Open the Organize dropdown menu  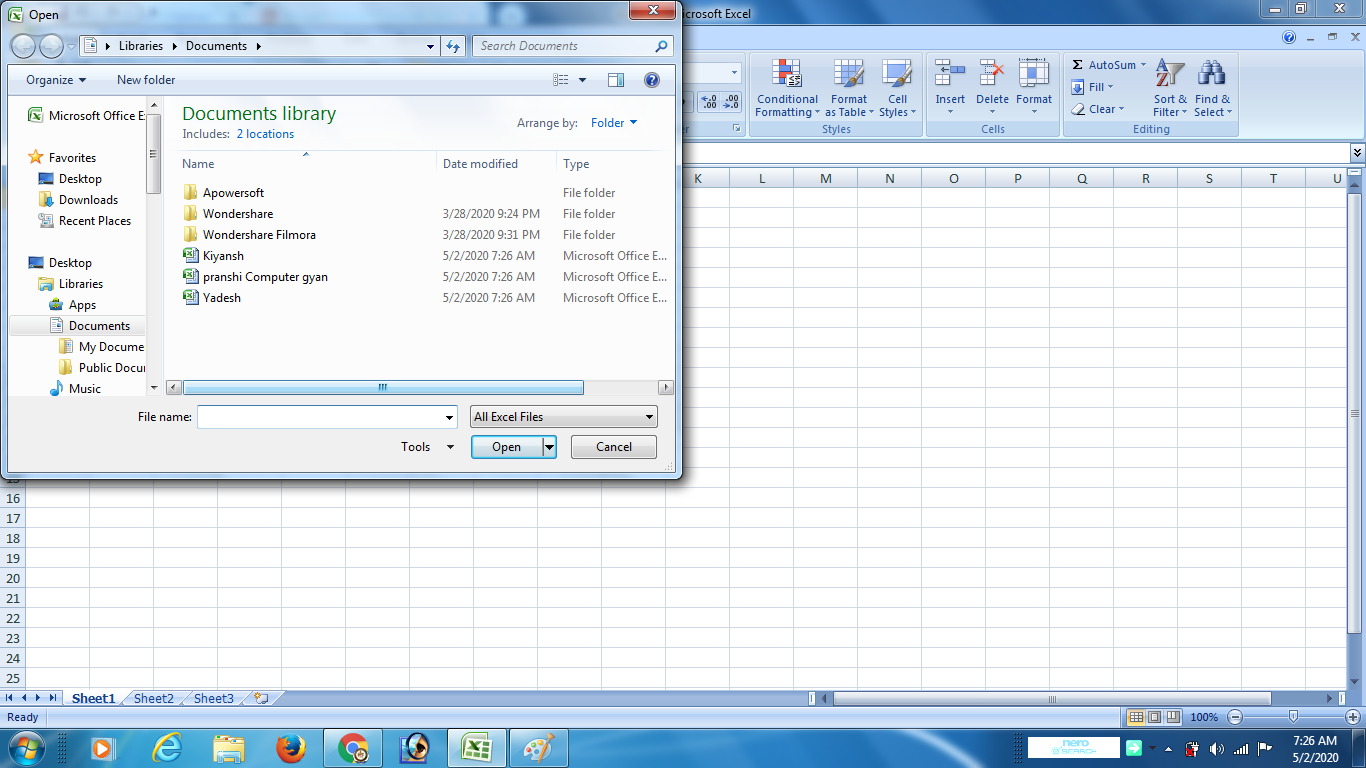coord(56,80)
